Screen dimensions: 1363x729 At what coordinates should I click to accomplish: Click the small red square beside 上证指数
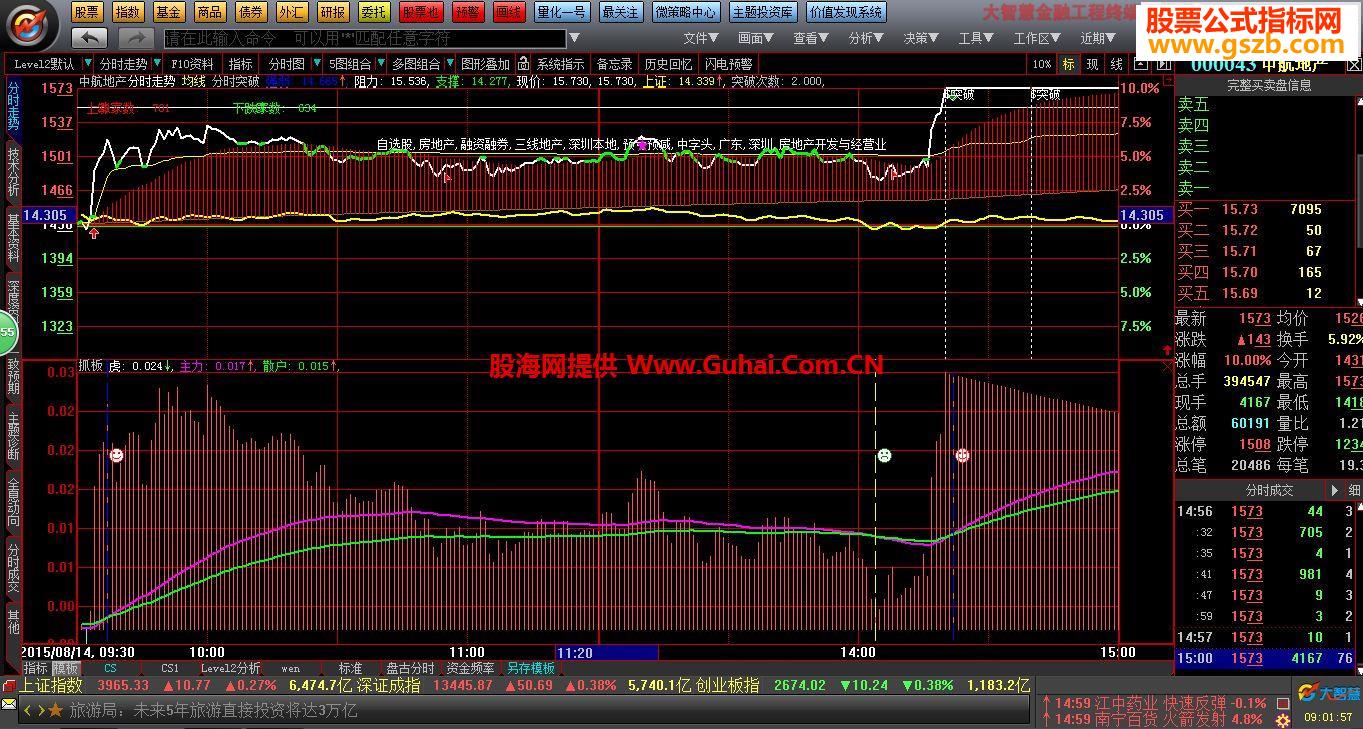[x=9, y=686]
